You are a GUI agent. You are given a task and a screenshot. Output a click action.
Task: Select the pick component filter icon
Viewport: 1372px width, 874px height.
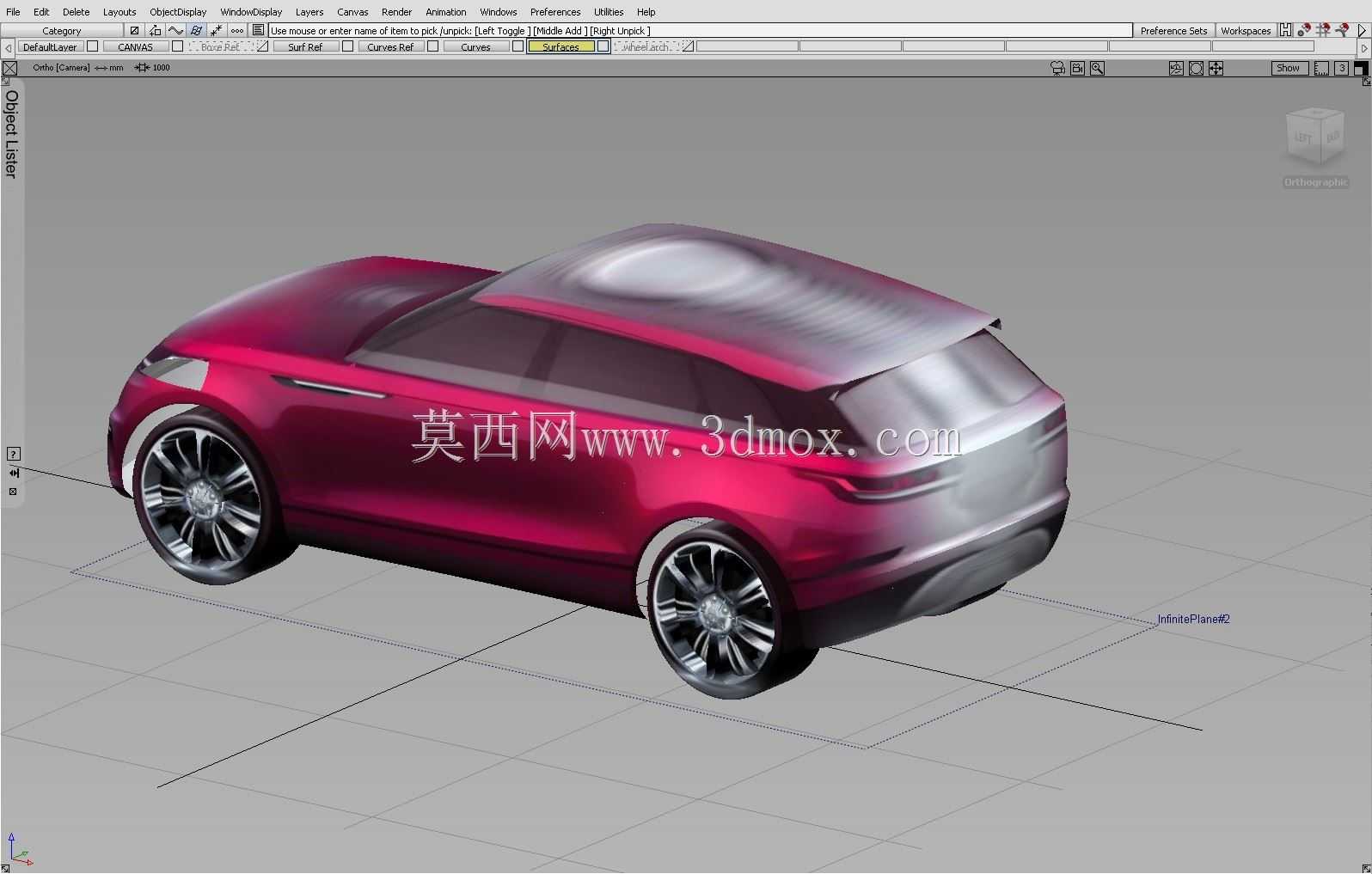155,30
